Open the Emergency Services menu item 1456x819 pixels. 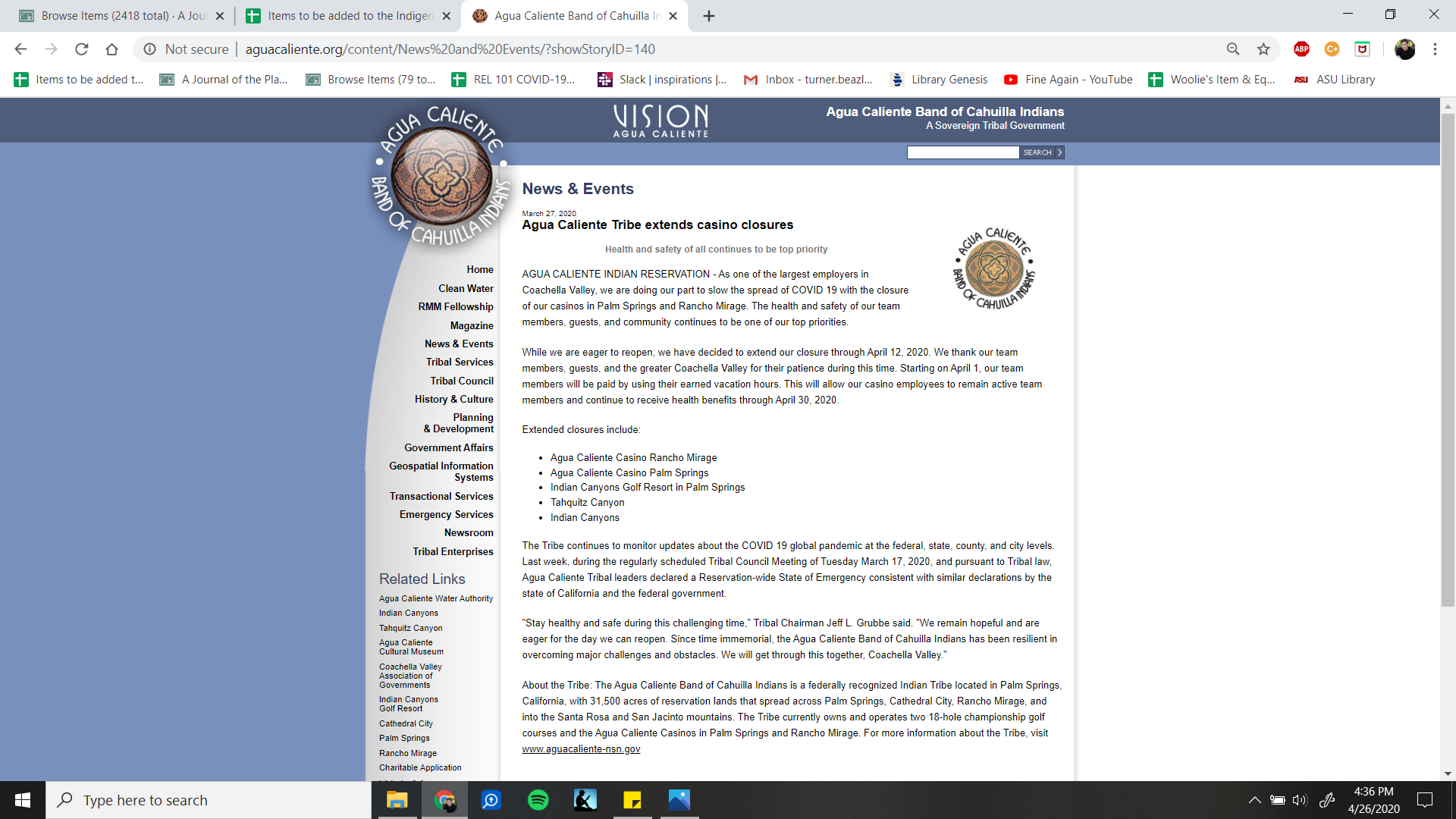point(446,514)
